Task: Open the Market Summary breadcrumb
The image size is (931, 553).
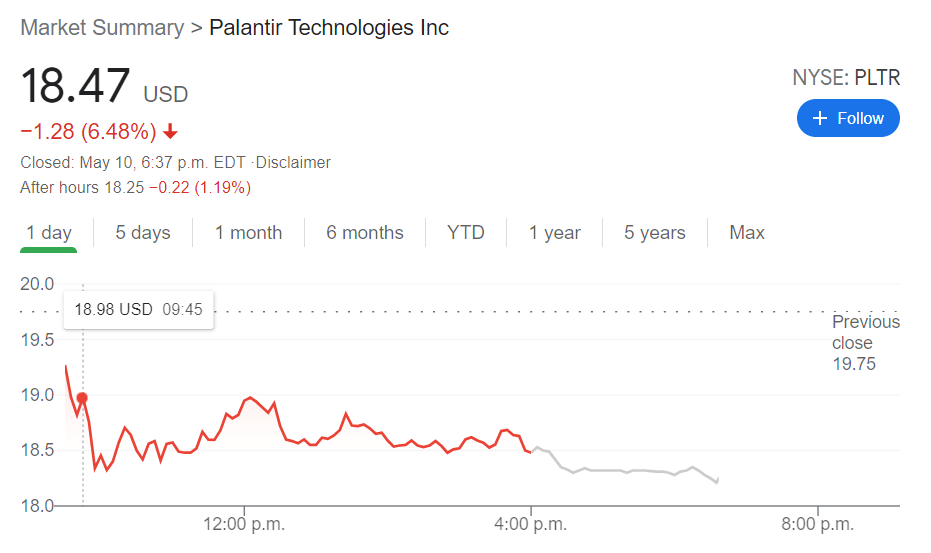Action: click(102, 28)
